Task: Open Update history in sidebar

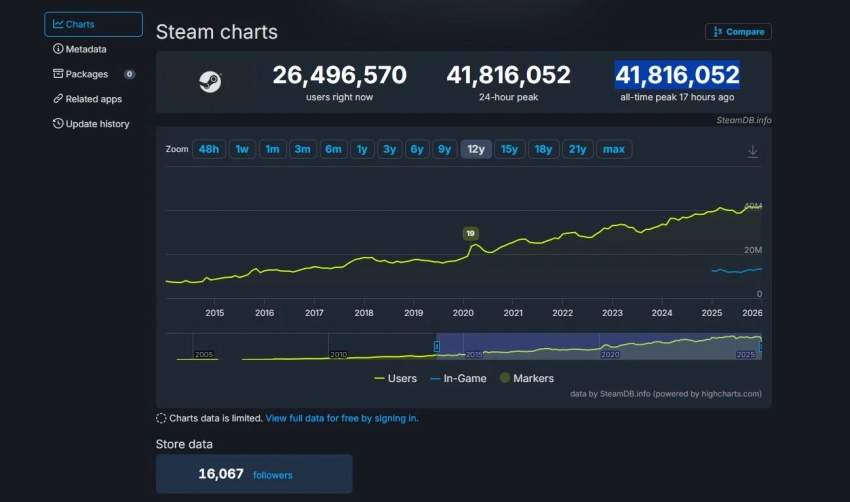Action: coord(91,124)
